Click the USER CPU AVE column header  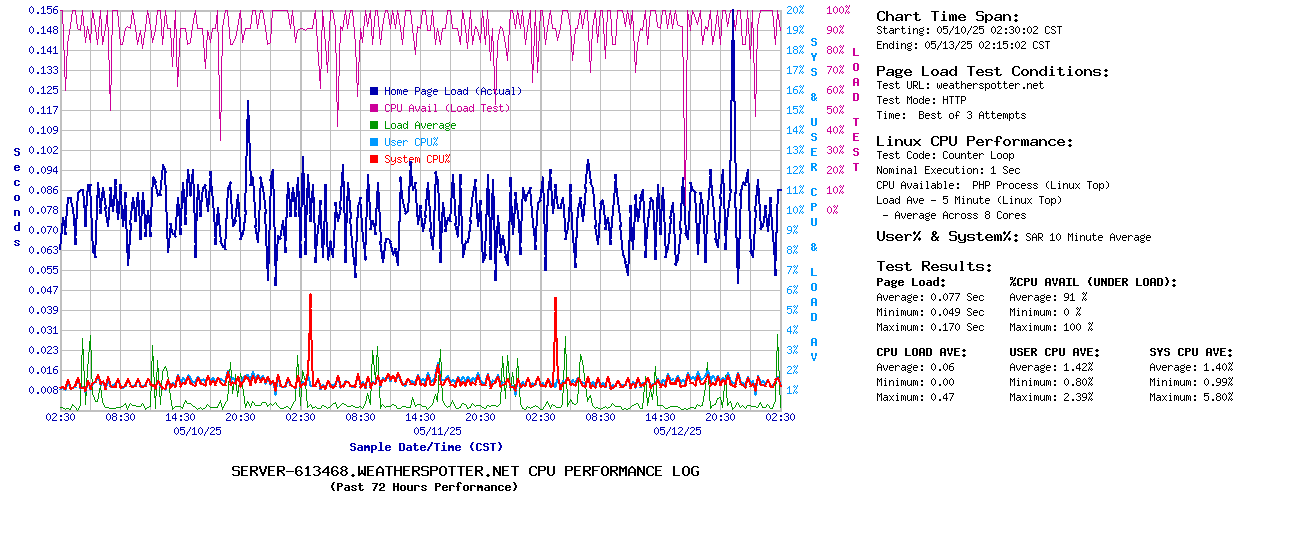pyautogui.click(x=1054, y=352)
